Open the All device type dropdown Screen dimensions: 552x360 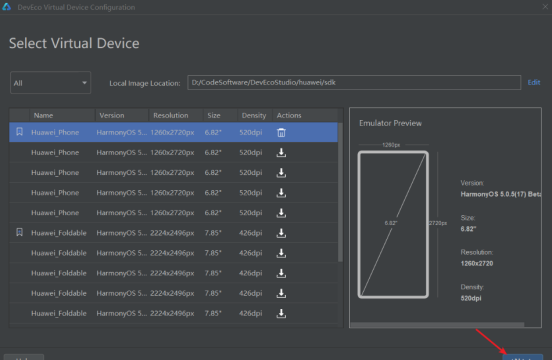coord(50,83)
